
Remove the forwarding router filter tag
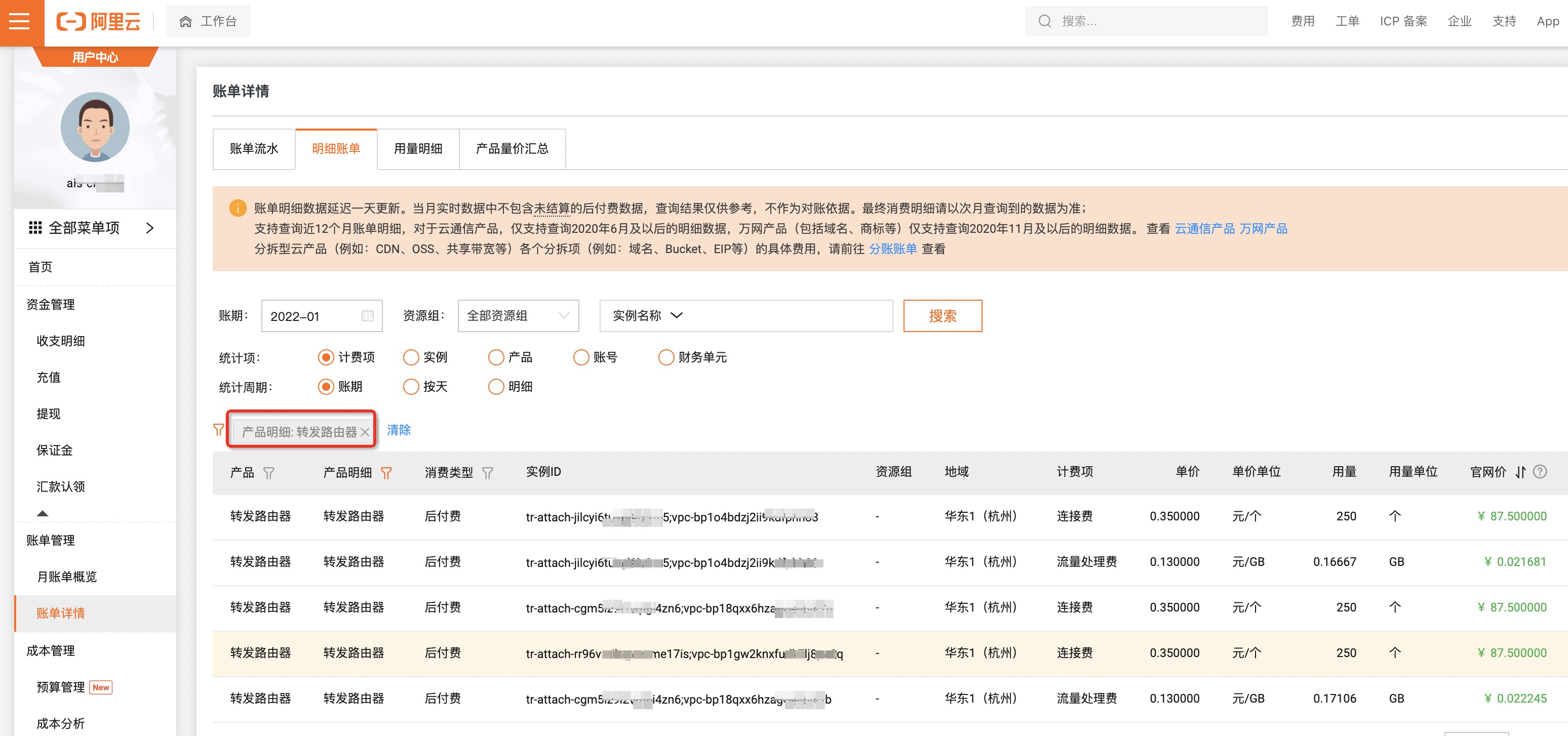[365, 432]
